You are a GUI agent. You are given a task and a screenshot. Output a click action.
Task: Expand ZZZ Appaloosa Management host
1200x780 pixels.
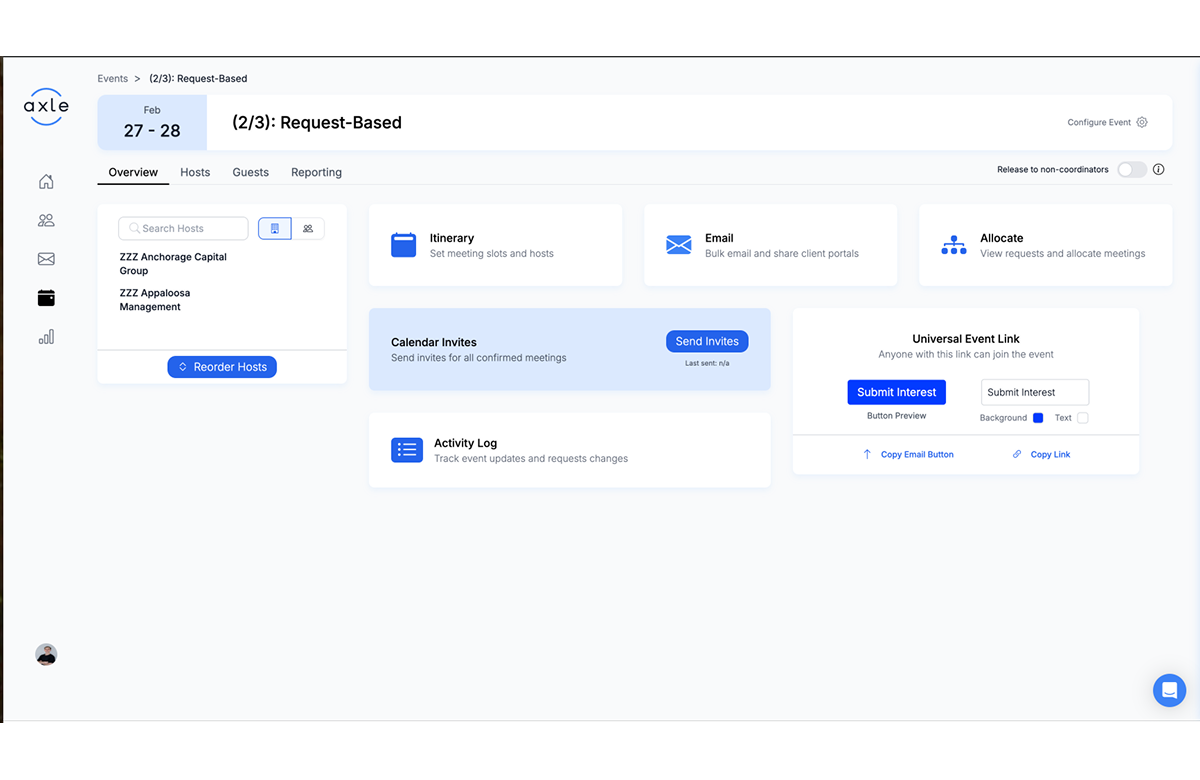(155, 300)
